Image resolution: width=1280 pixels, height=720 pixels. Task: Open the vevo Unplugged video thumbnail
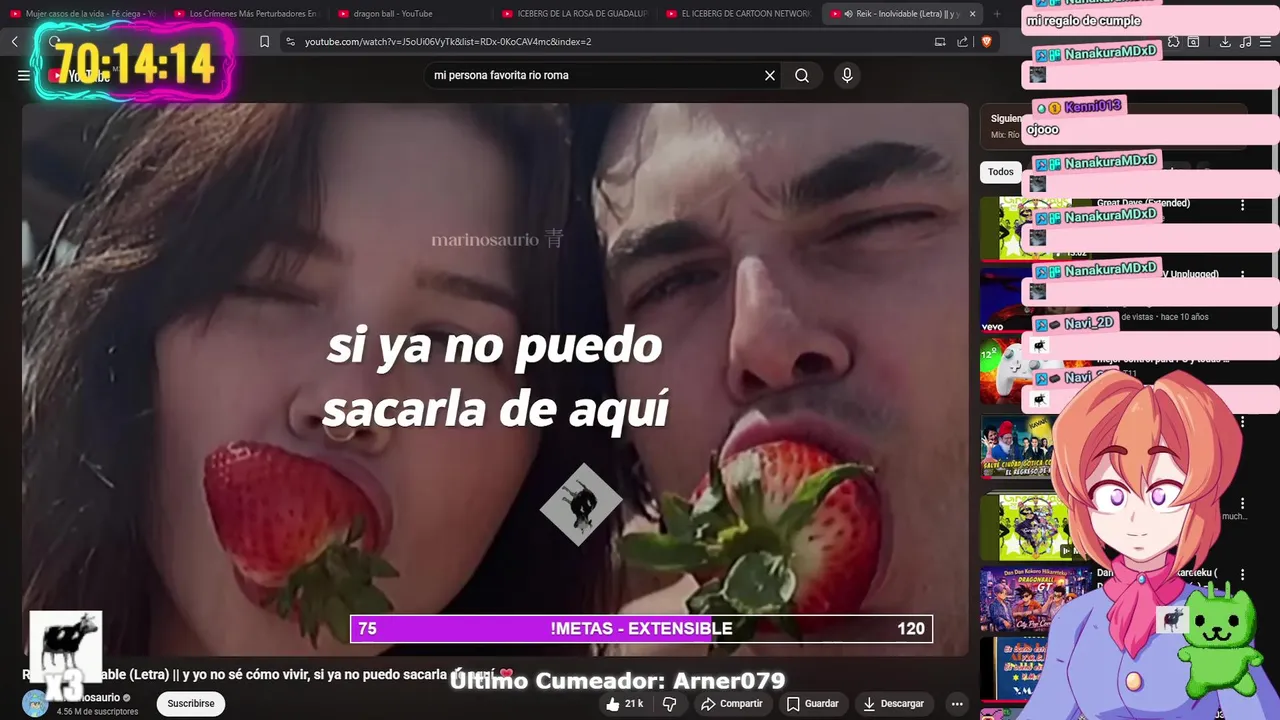pyautogui.click(x=1035, y=300)
